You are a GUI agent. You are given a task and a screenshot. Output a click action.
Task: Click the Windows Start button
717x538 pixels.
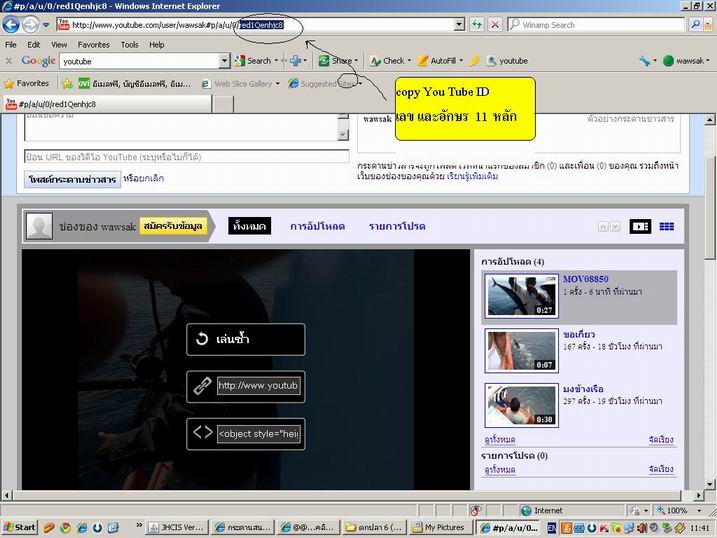[19, 527]
